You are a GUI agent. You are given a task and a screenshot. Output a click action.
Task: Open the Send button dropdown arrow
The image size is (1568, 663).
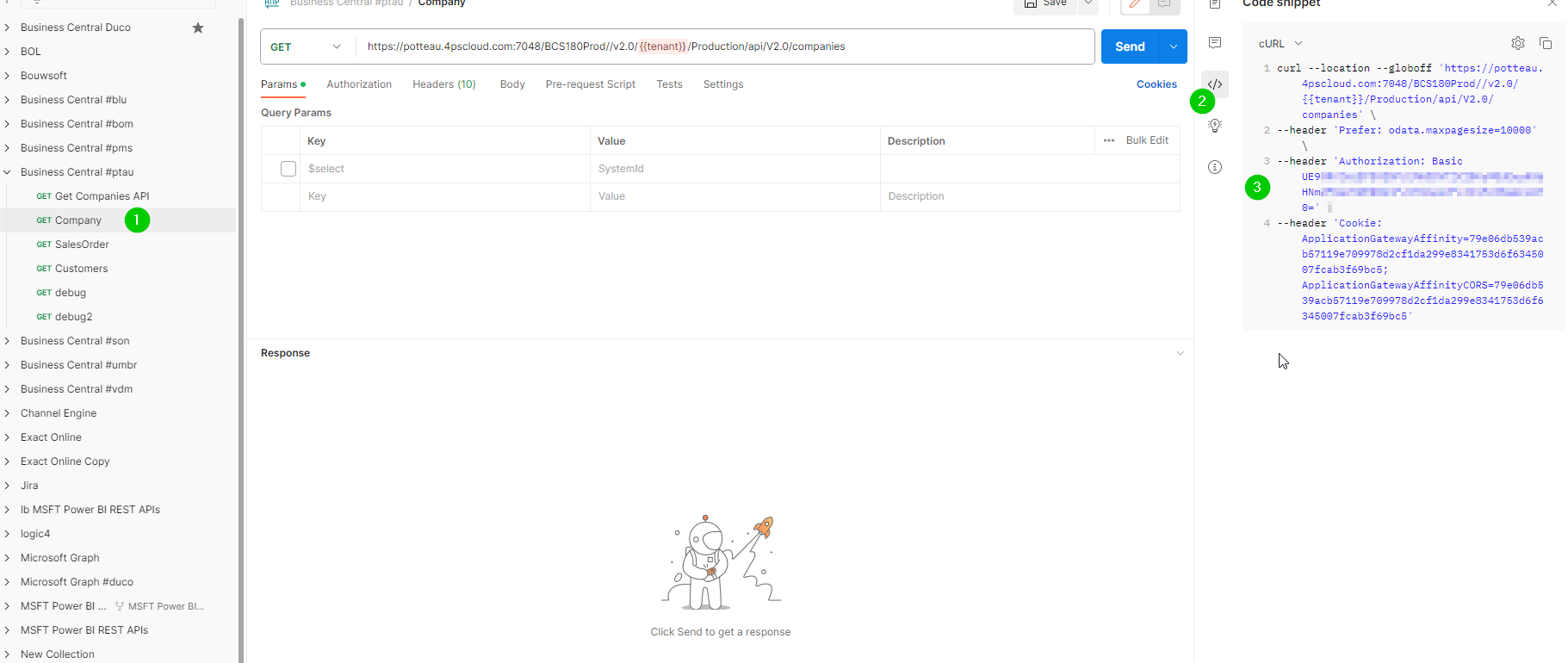(1174, 46)
